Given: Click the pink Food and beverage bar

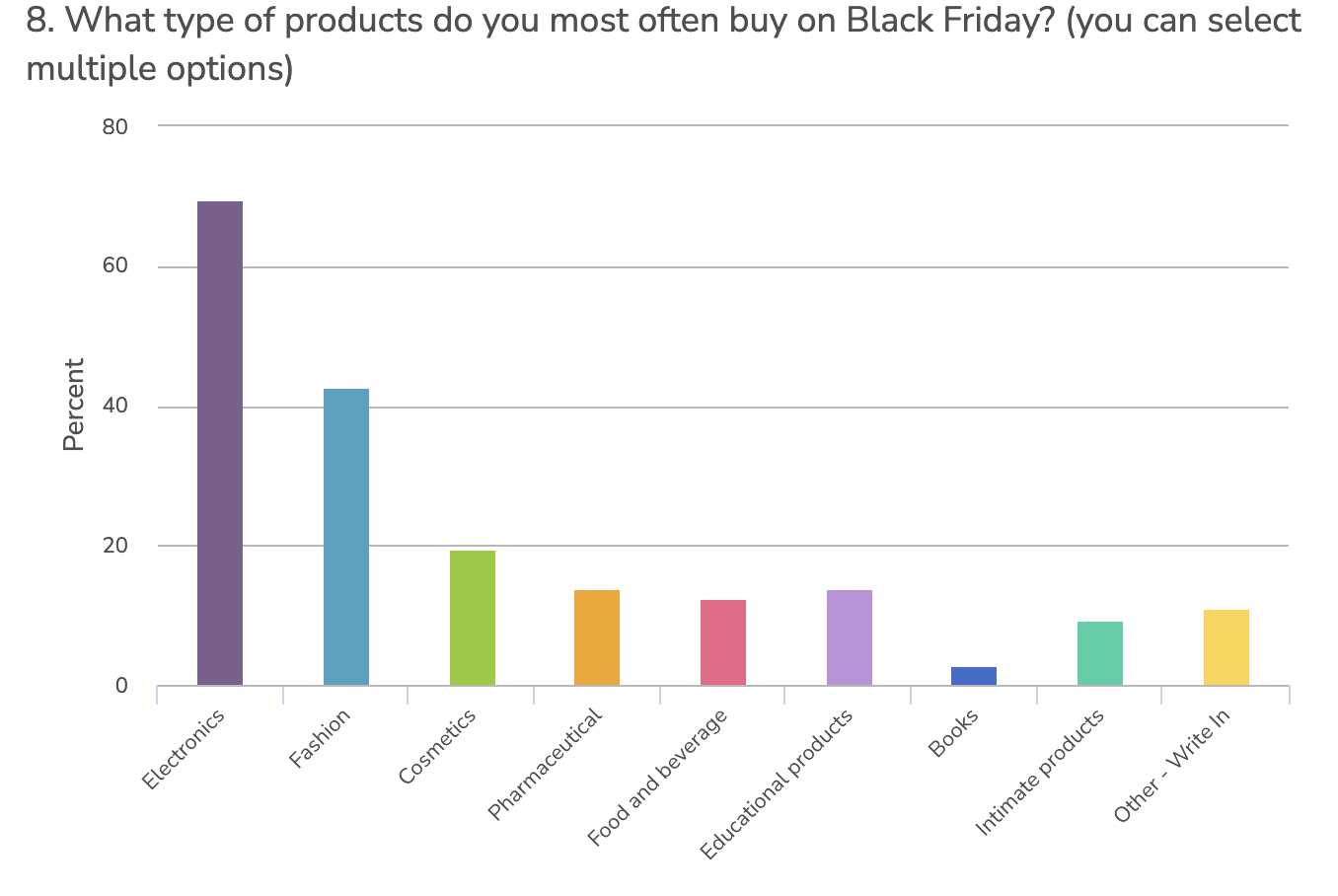Looking at the screenshot, I should [x=723, y=642].
